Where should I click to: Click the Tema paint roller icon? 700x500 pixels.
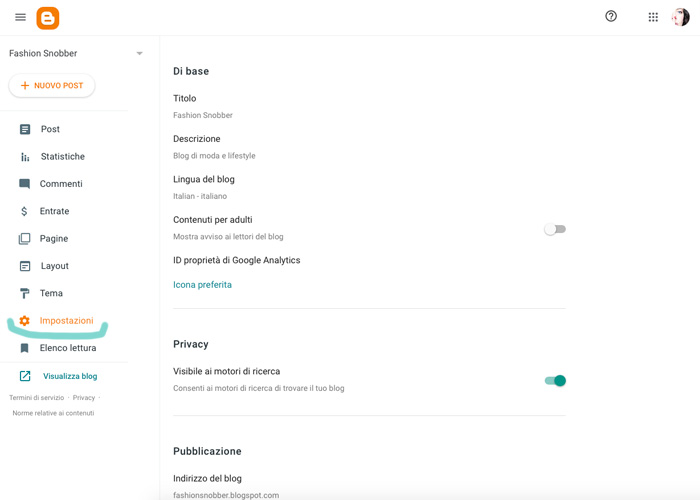[x=25, y=293]
